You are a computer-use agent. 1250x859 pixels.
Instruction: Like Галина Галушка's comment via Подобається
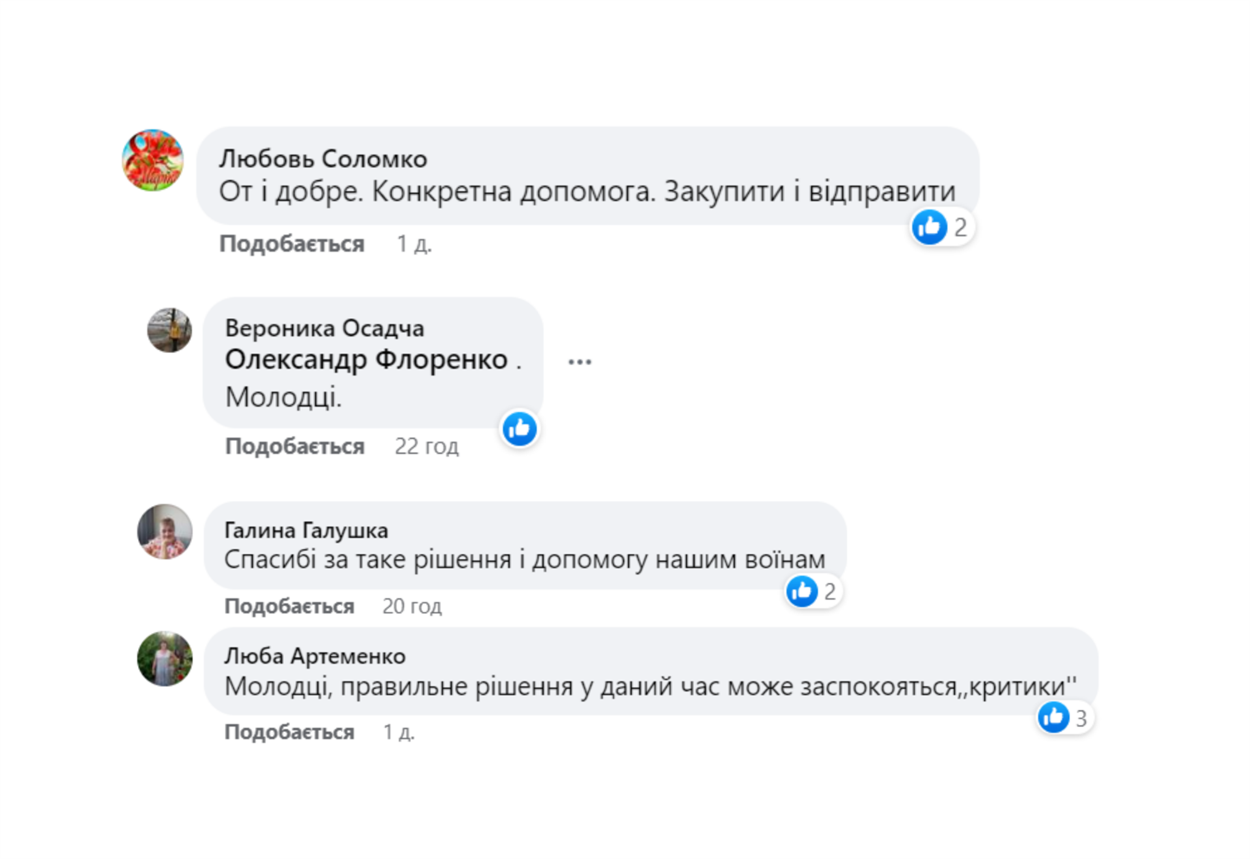tap(290, 606)
